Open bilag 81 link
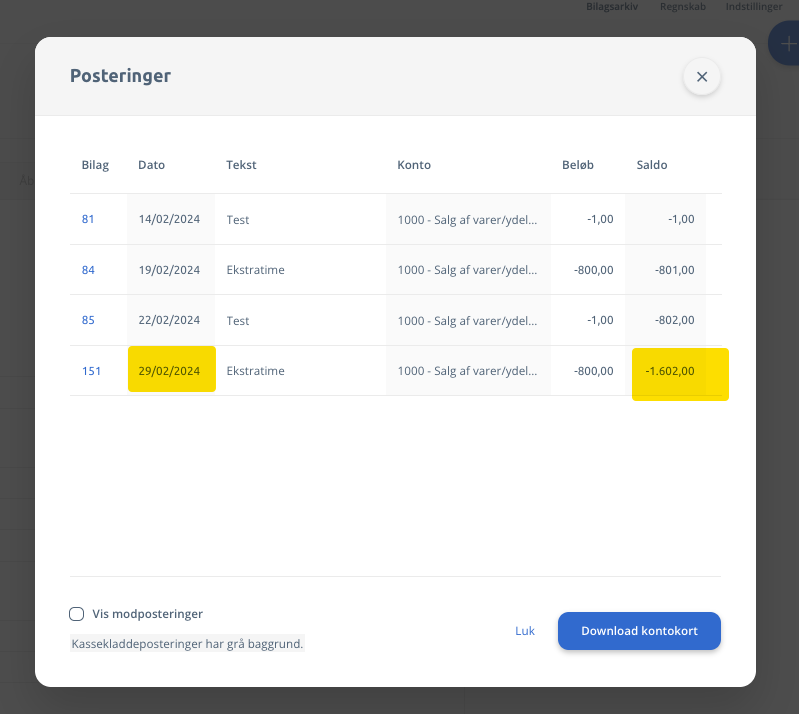799x714 pixels. [x=88, y=219]
